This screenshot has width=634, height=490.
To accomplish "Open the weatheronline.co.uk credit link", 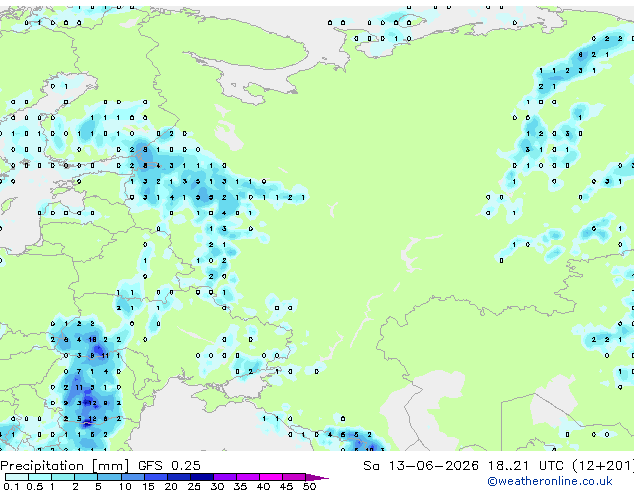I will click(550, 481).
